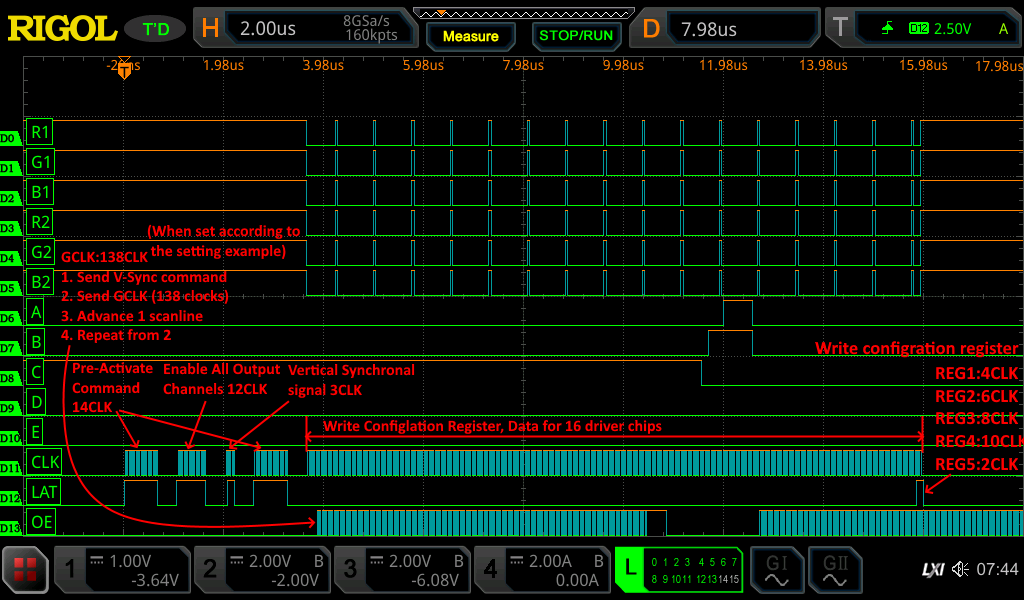The image size is (1024, 600).
Task: Click the D11 digital channel tag
Action: click(10, 469)
